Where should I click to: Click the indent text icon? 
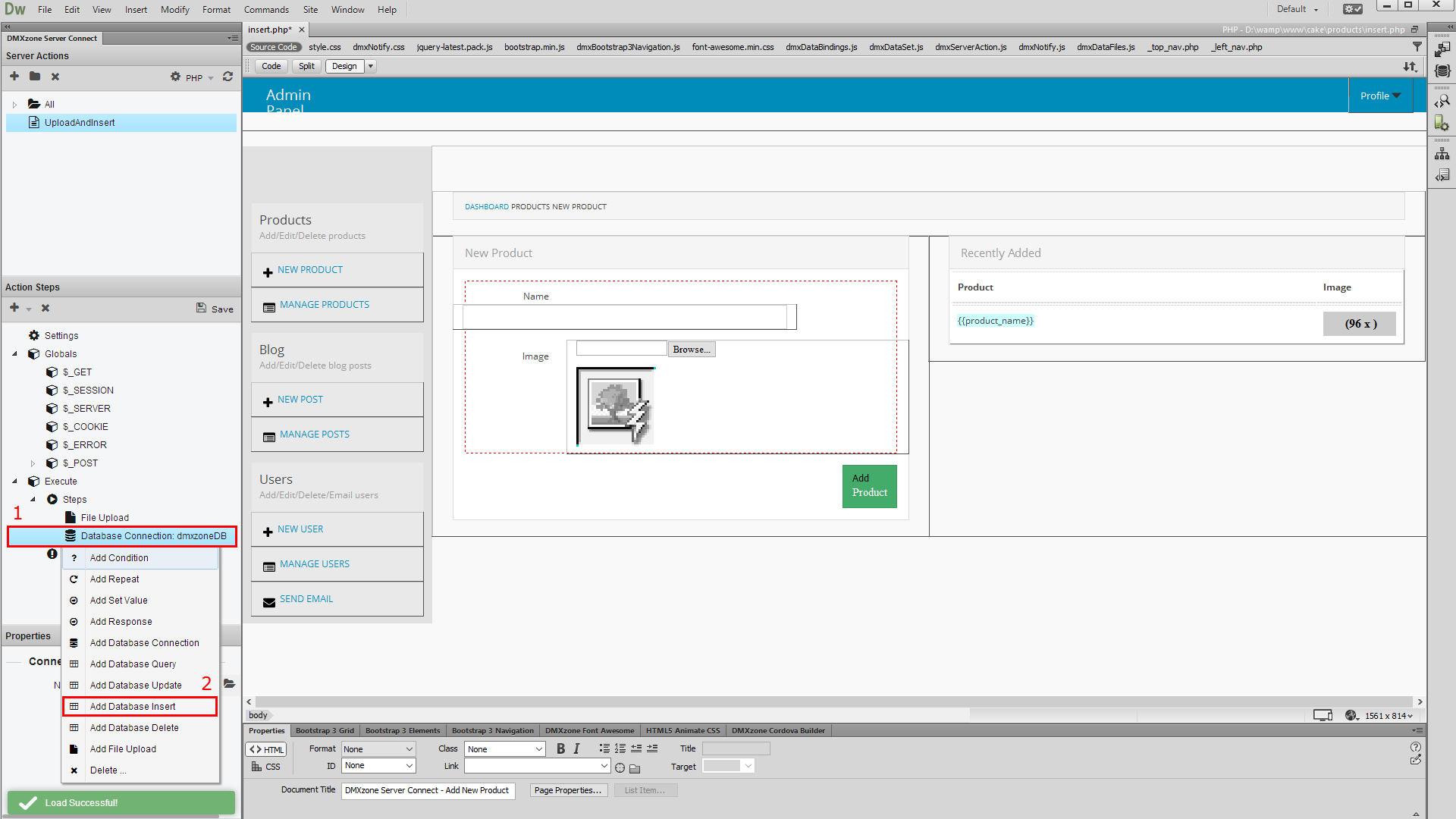[652, 748]
